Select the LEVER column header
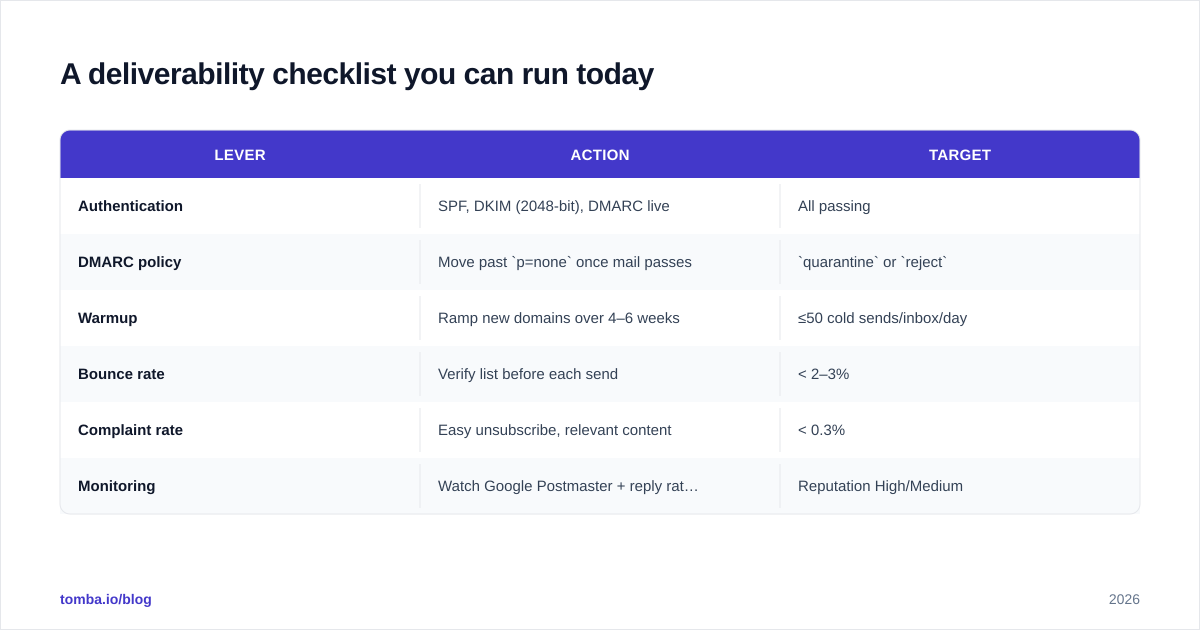1200x630 pixels. pyautogui.click(x=240, y=155)
